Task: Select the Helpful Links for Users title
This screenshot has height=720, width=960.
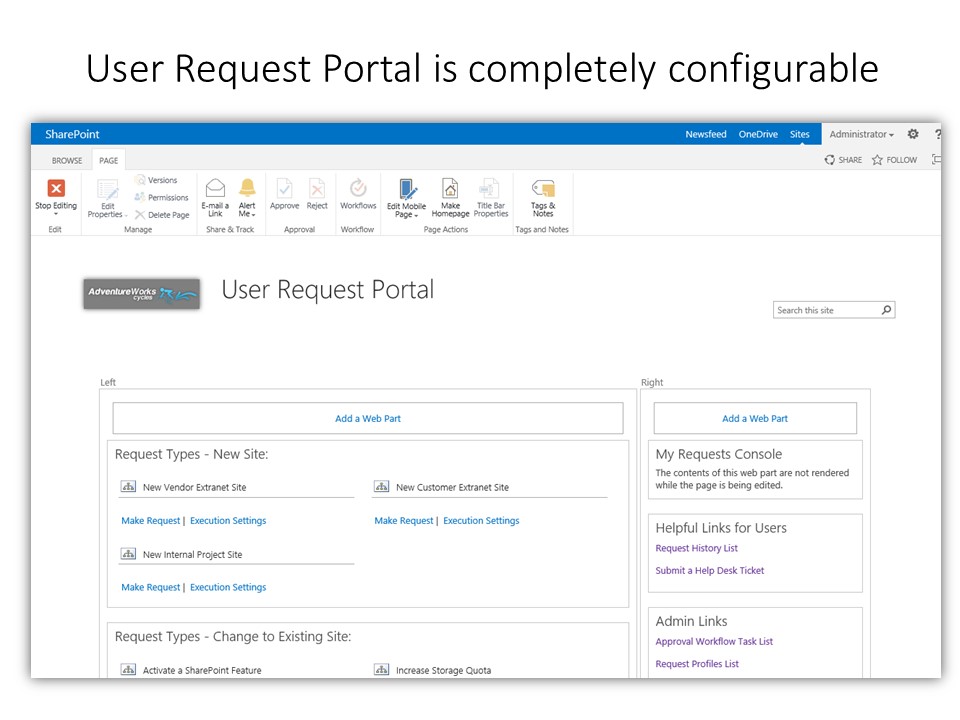Action: (721, 528)
